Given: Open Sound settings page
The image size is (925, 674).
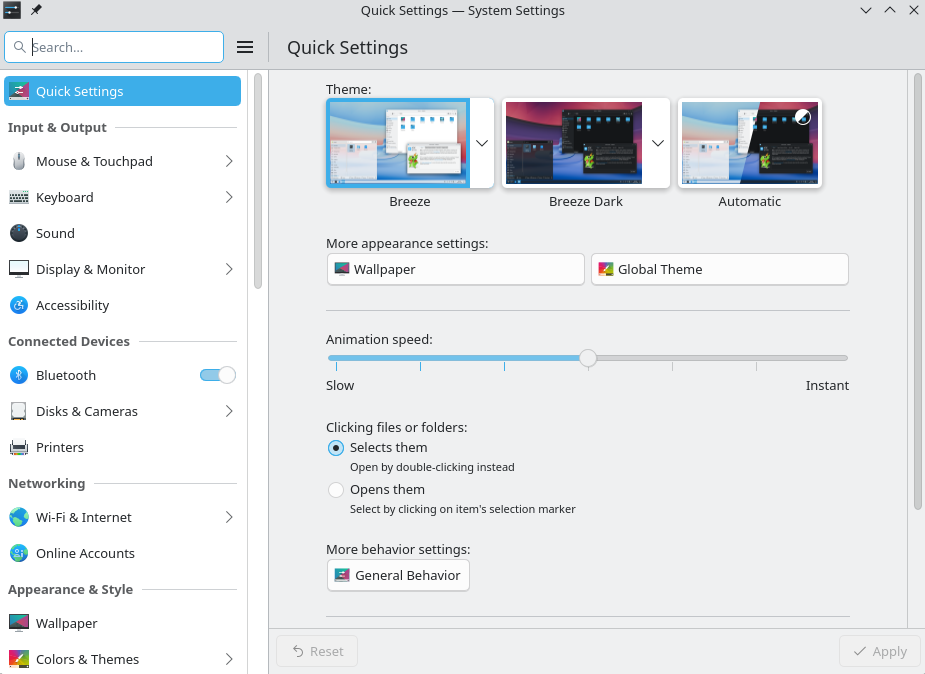Looking at the screenshot, I should tap(122, 233).
